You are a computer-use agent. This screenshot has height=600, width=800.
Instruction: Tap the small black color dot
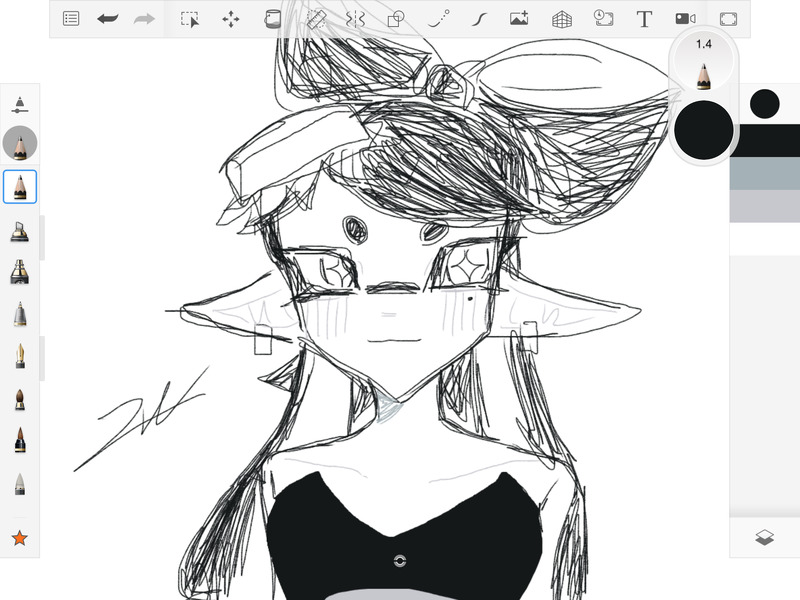click(x=764, y=104)
